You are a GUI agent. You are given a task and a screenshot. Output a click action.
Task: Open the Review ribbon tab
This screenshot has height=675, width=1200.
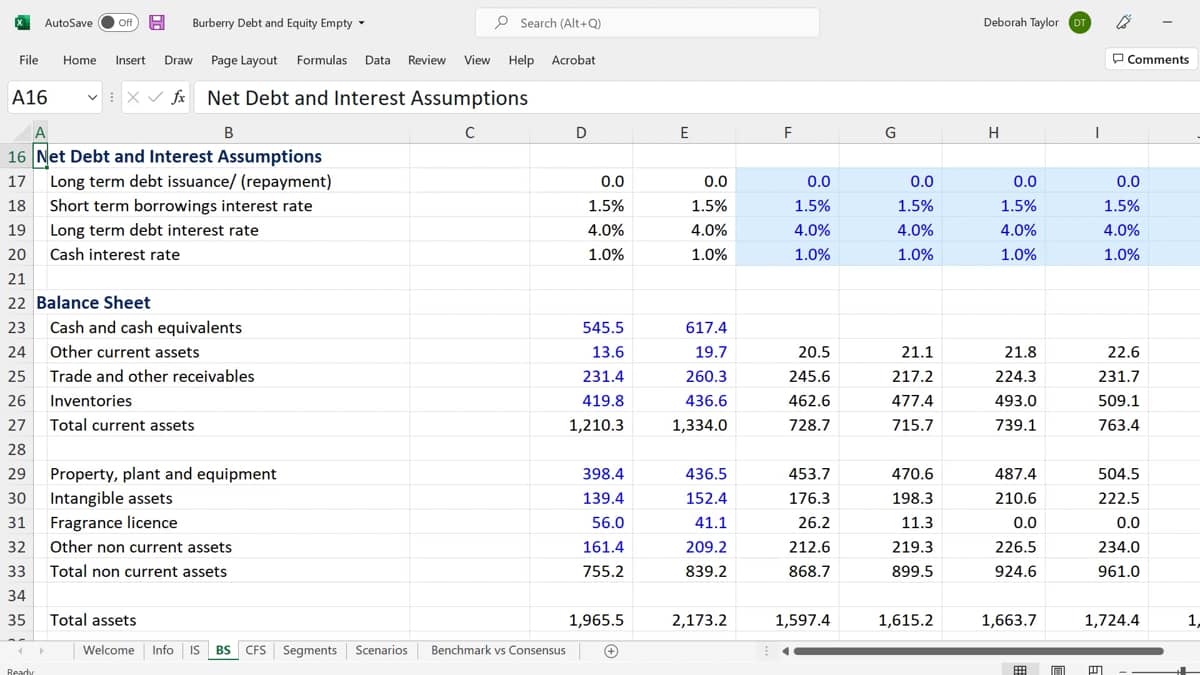click(x=426, y=60)
